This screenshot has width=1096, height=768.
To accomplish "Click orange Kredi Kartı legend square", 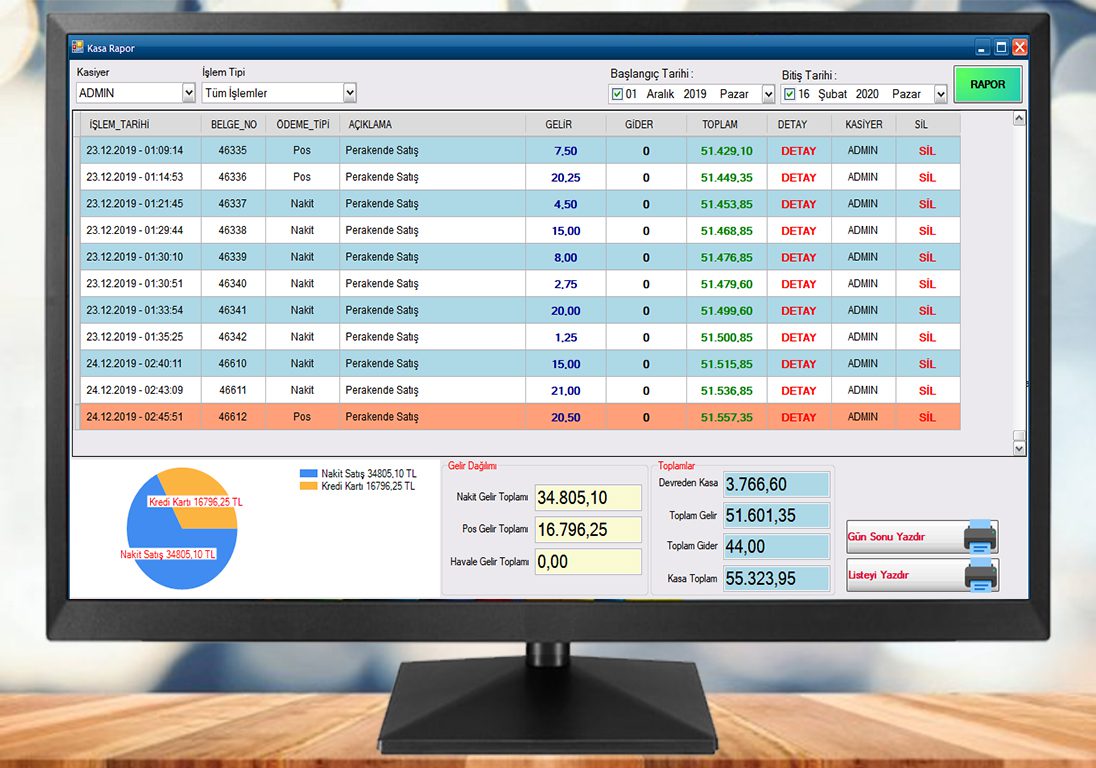I will pyautogui.click(x=308, y=486).
